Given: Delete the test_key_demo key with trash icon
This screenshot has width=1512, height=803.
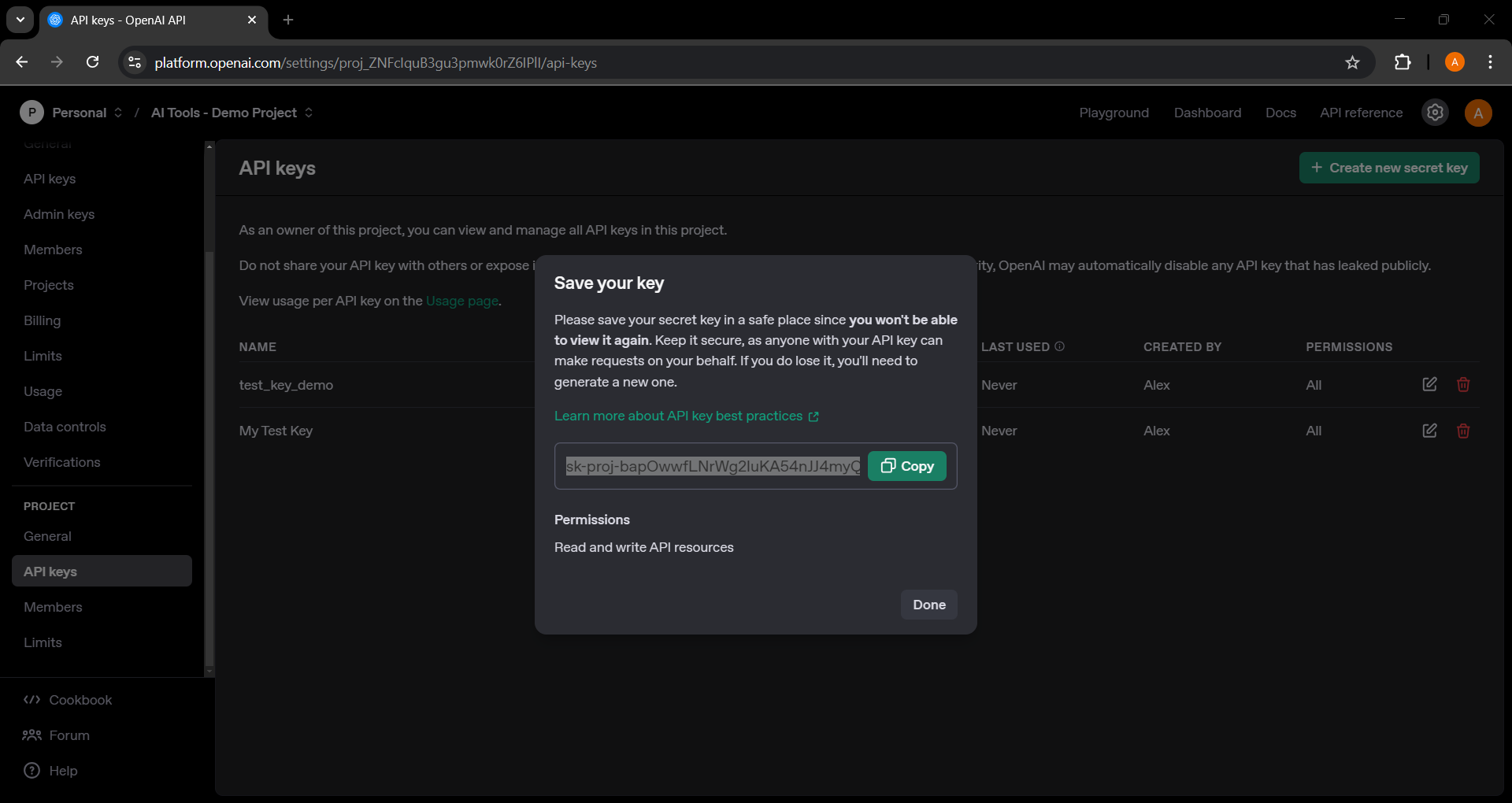Looking at the screenshot, I should 1462,384.
